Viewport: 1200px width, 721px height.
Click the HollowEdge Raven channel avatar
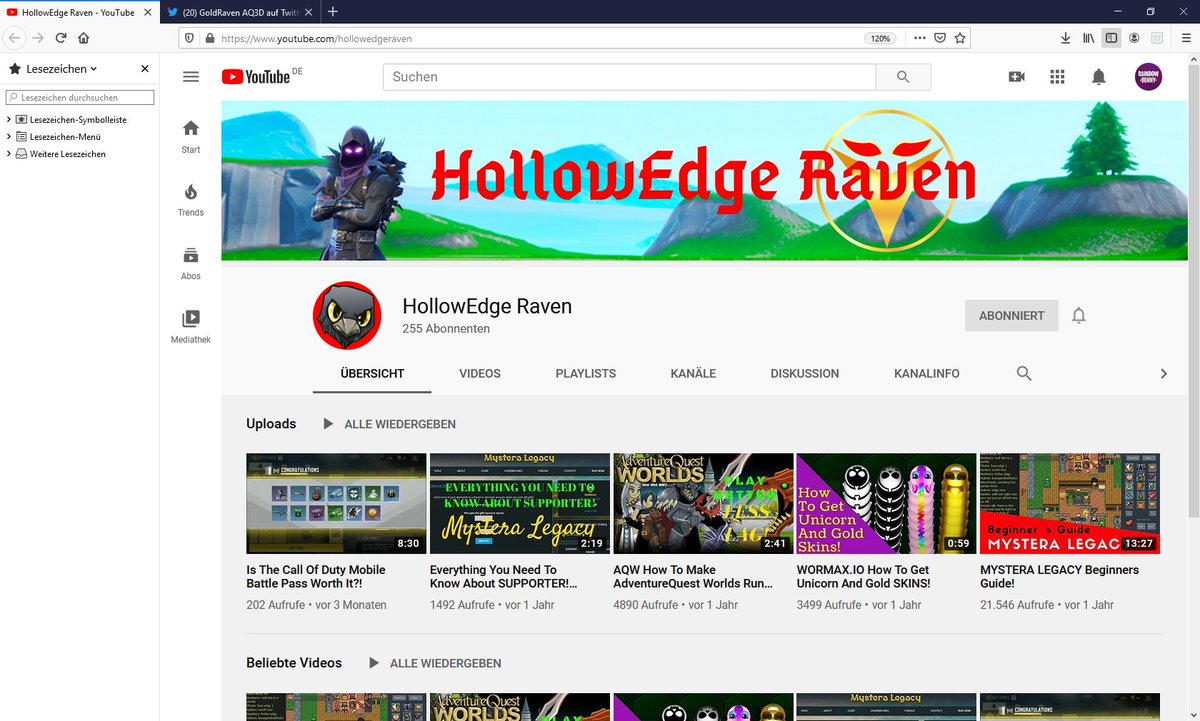pyautogui.click(x=348, y=315)
